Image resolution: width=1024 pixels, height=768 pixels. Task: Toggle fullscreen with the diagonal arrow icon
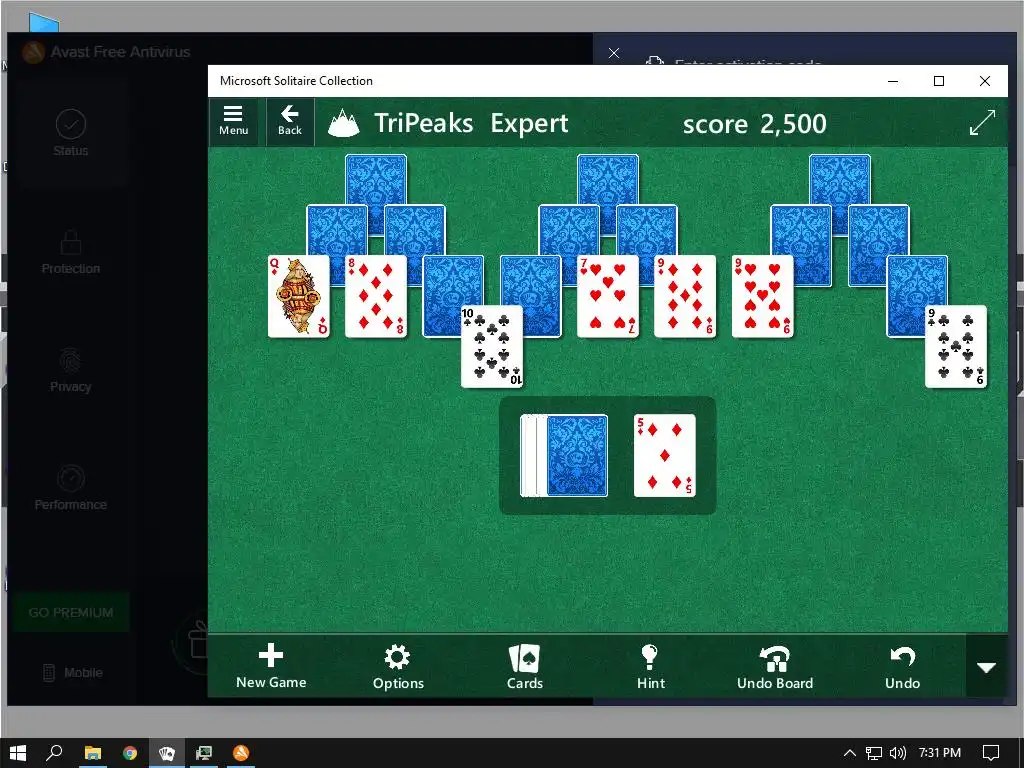[982, 122]
